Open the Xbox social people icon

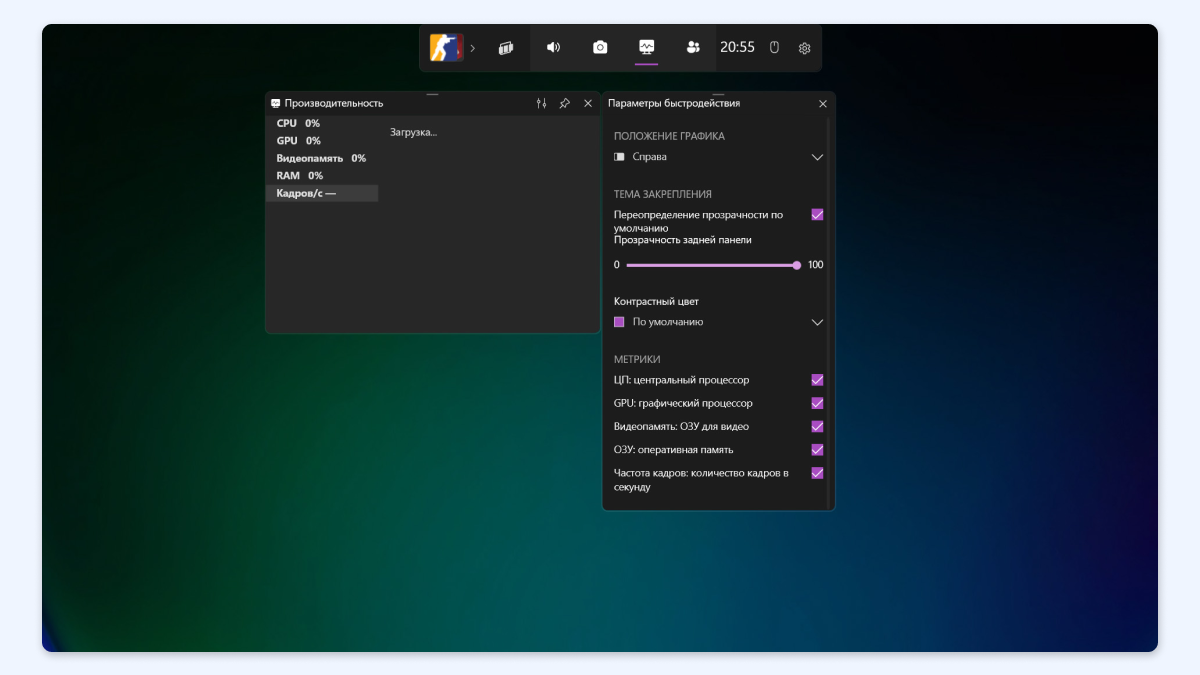coord(693,47)
